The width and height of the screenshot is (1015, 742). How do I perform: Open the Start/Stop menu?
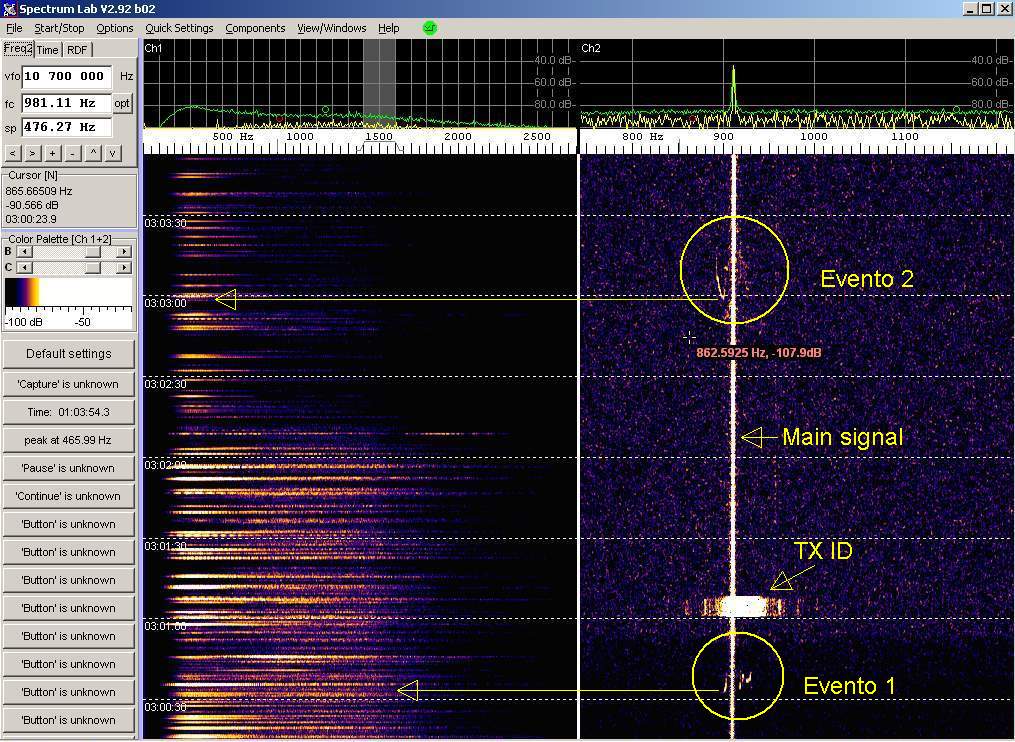tap(59, 28)
